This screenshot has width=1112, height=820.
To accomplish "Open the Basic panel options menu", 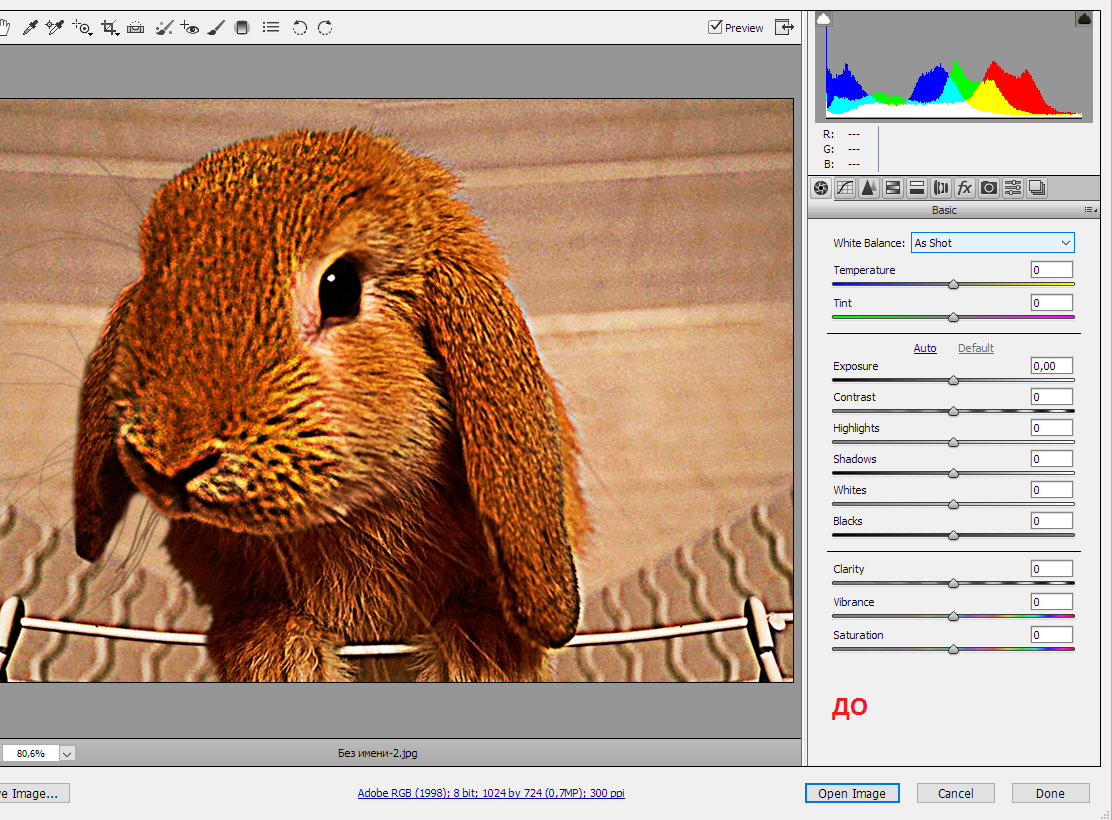I will pyautogui.click(x=1088, y=210).
